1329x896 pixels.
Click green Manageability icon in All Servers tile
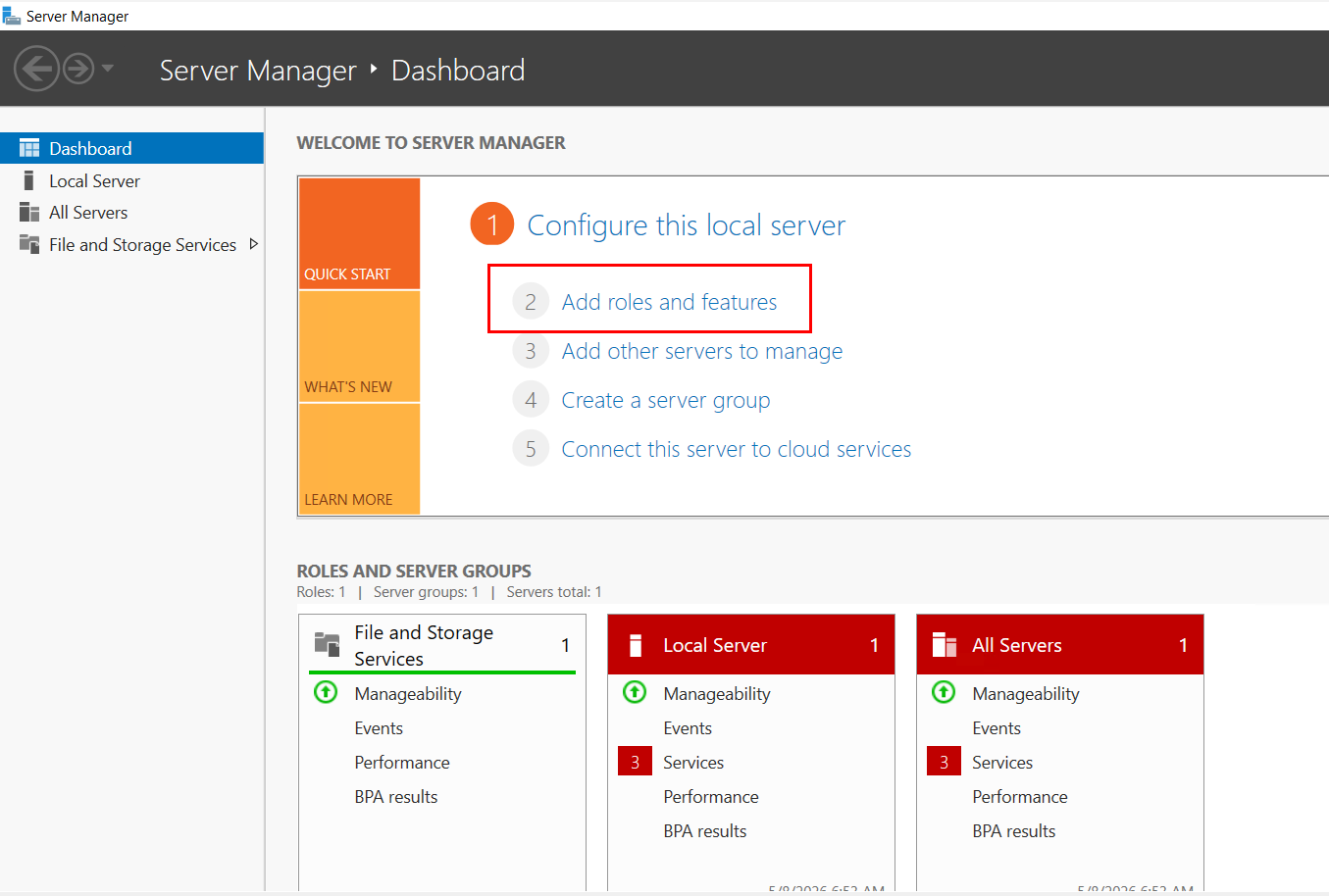[944, 692]
